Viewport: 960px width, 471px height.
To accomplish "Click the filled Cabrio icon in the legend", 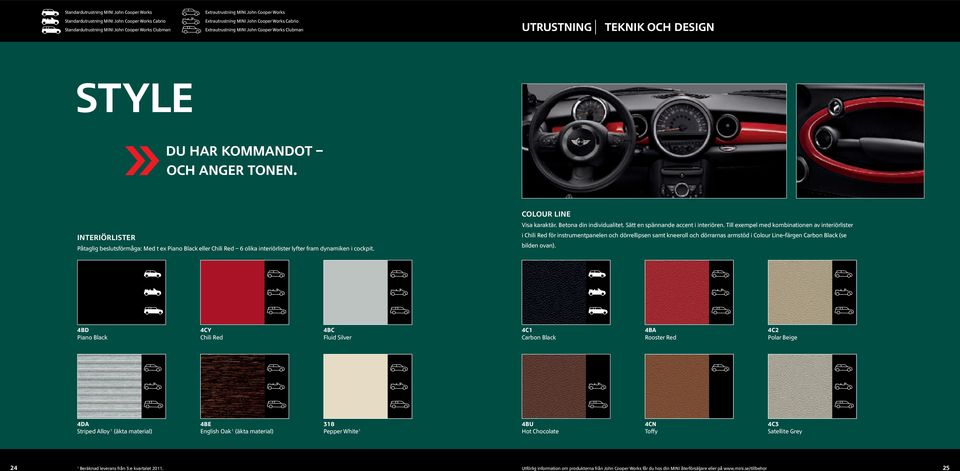I will [51, 21].
